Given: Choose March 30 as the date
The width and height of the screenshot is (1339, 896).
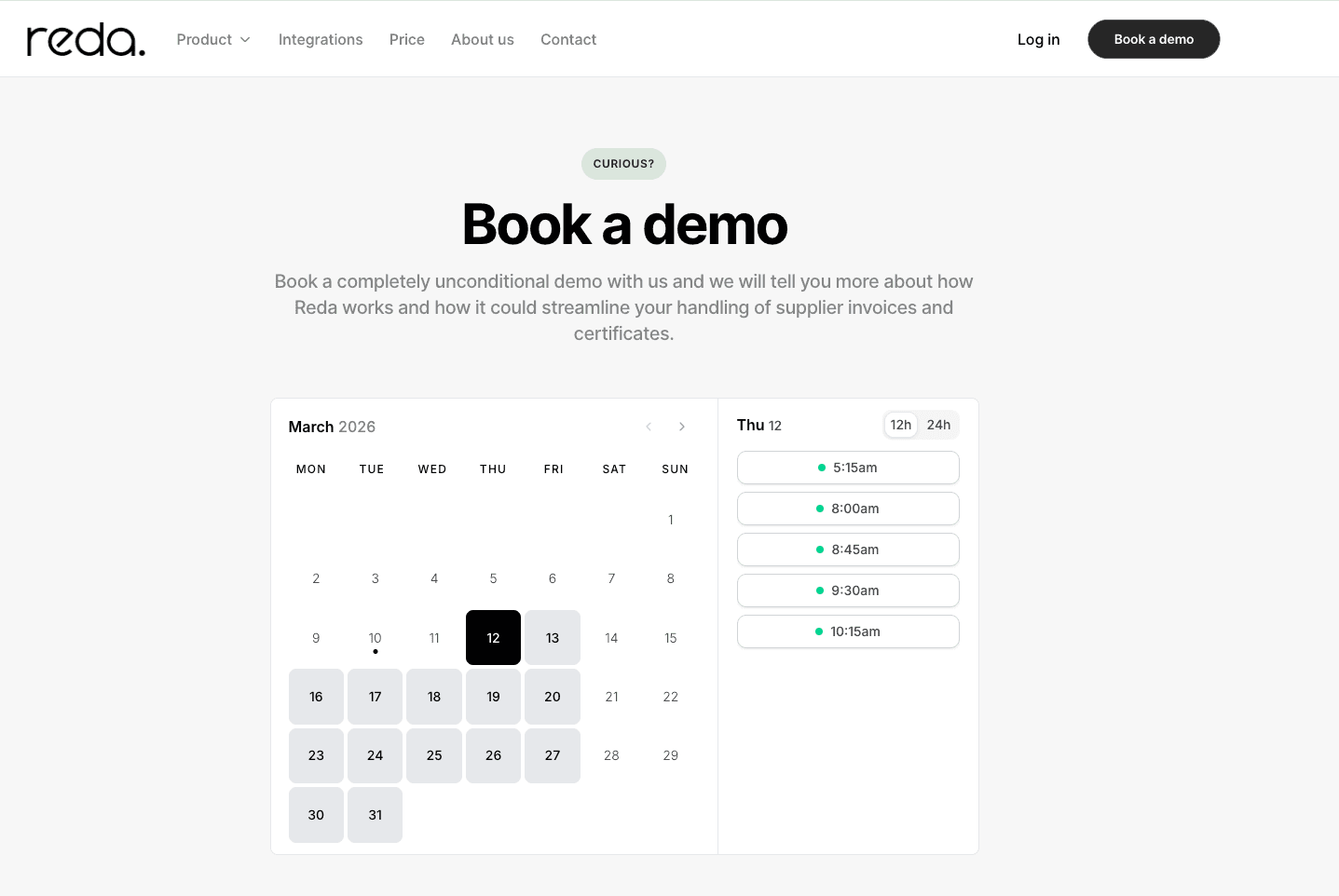Looking at the screenshot, I should 316,815.
